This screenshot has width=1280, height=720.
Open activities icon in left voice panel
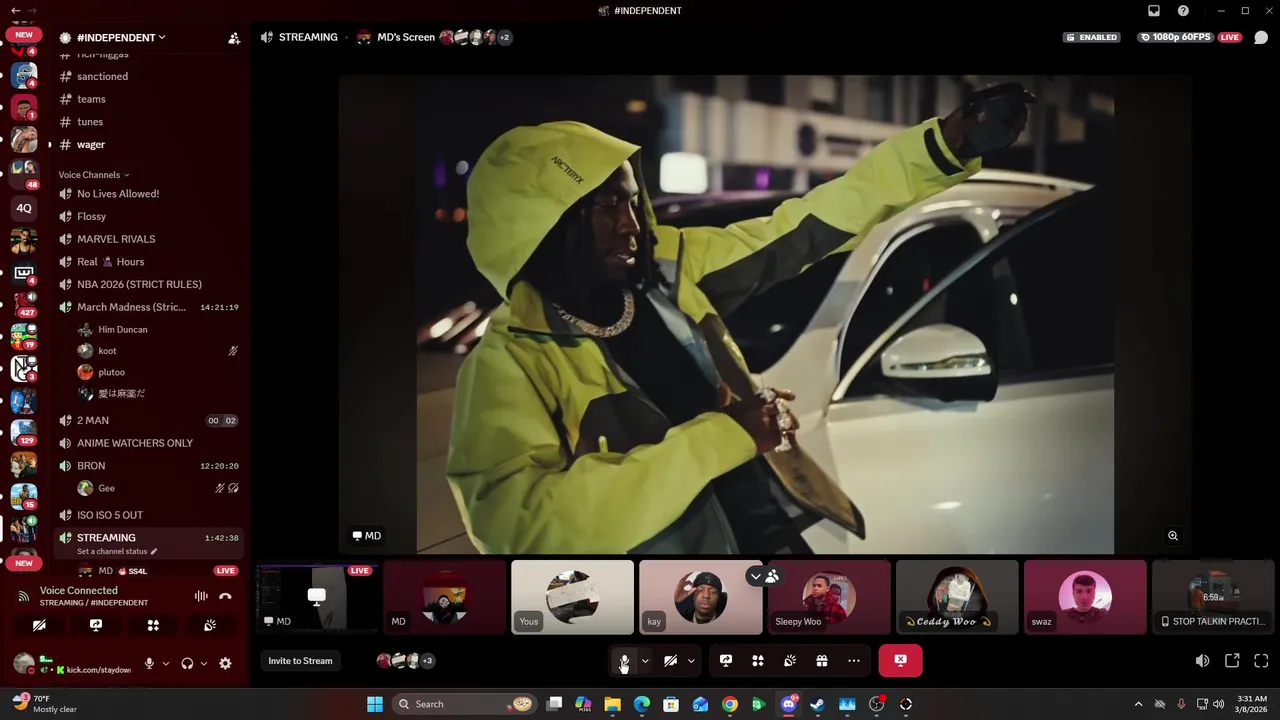[x=153, y=625]
